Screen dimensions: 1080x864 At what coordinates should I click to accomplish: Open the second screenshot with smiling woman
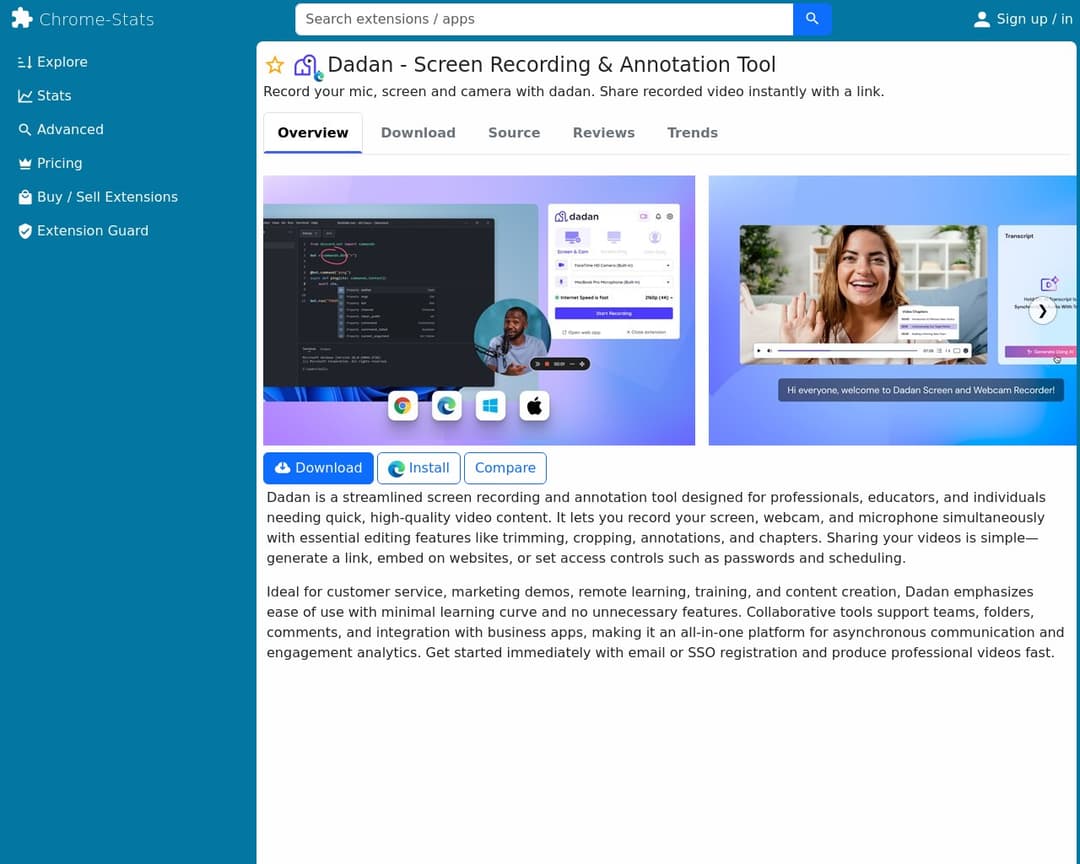(x=892, y=310)
